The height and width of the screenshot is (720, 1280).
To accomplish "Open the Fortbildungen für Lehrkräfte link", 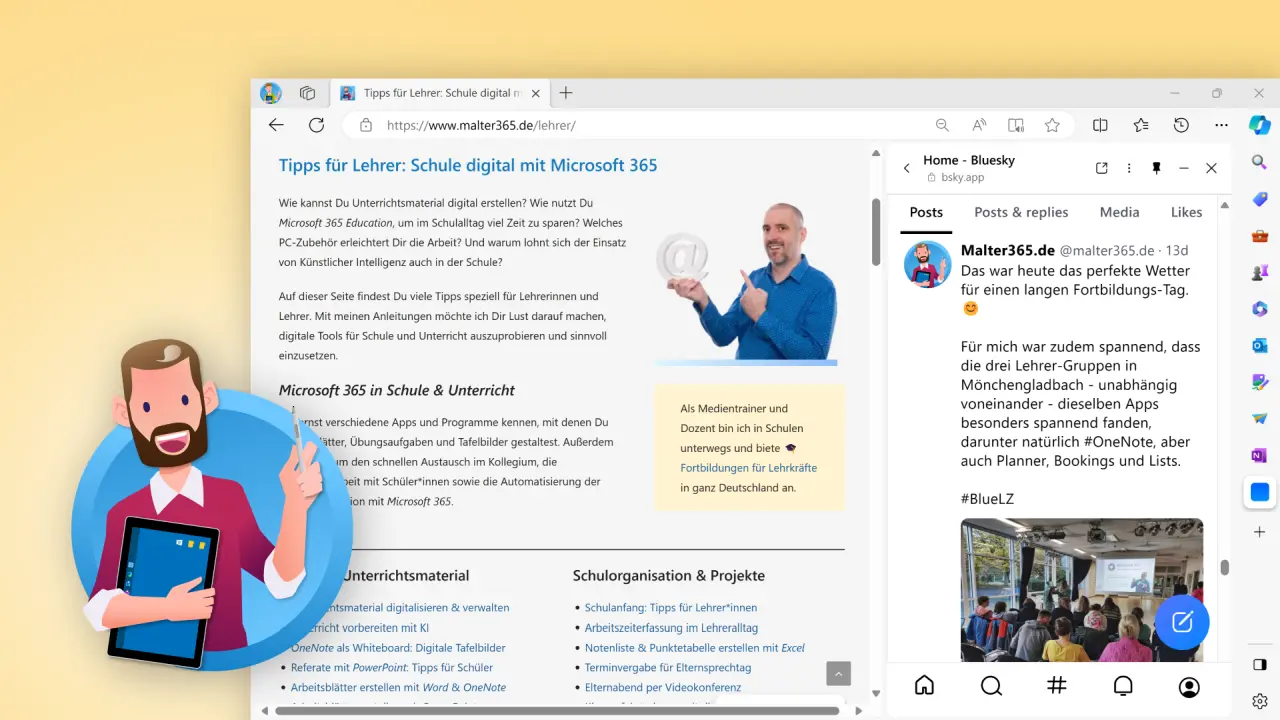I will click(749, 468).
